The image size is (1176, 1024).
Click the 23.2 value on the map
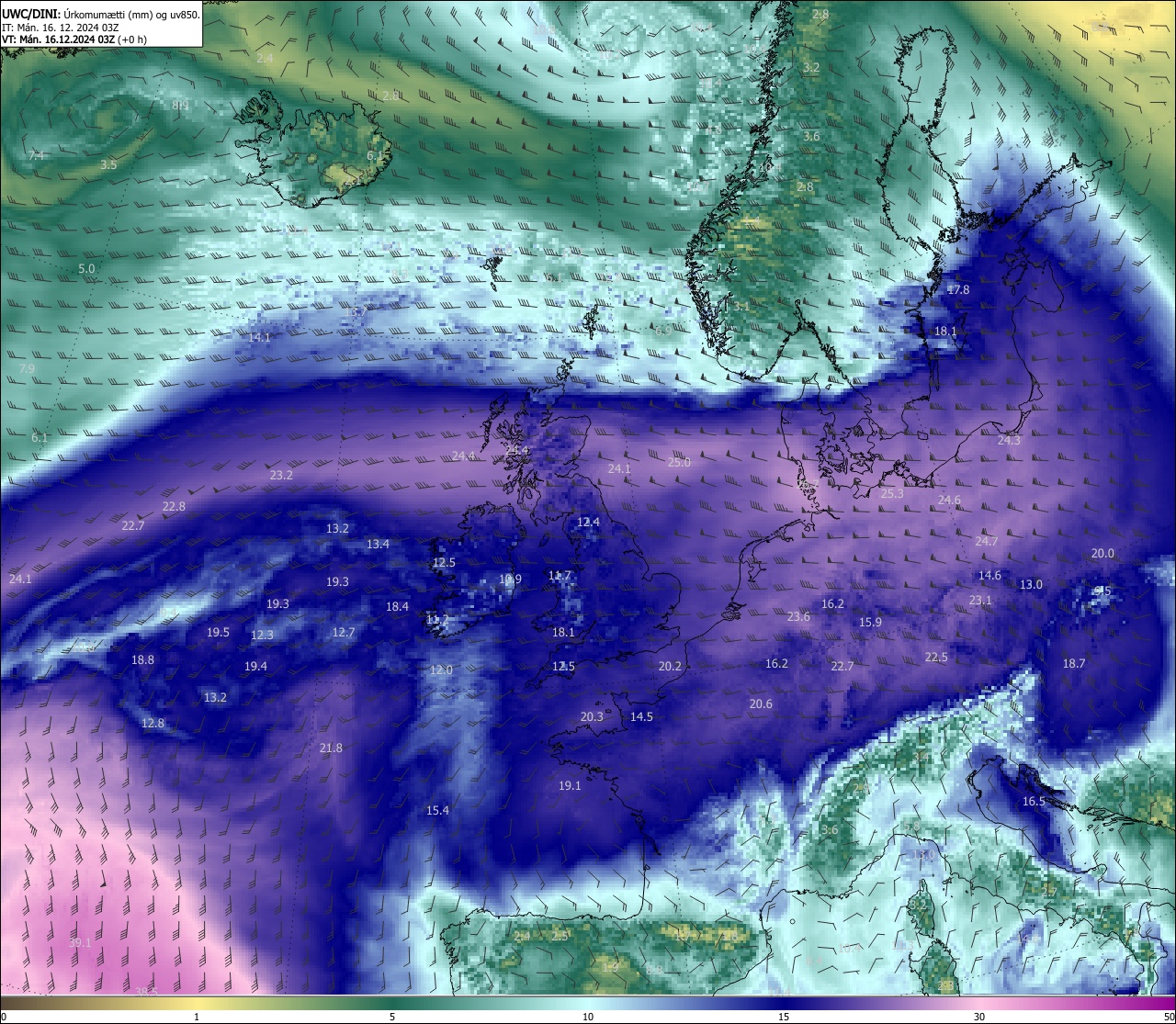click(x=281, y=475)
